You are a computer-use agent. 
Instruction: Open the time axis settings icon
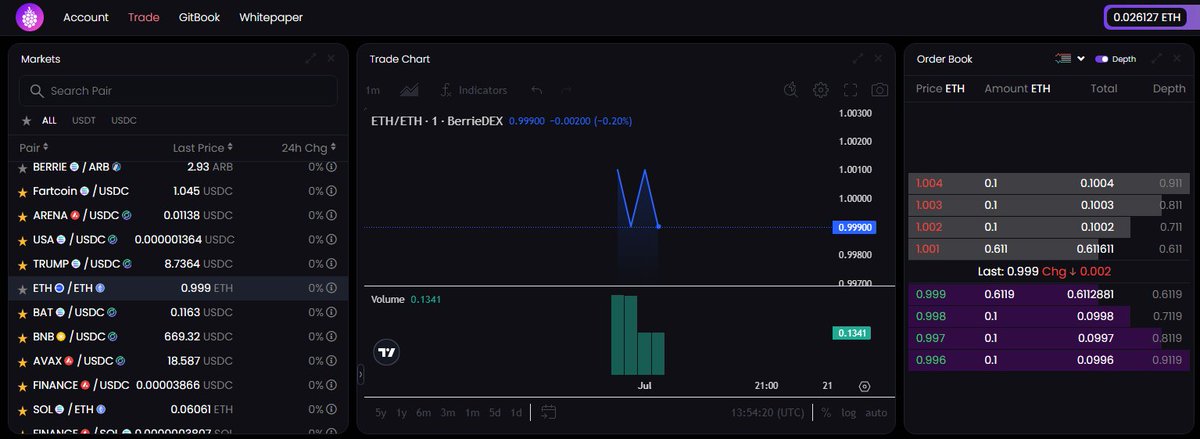865,386
